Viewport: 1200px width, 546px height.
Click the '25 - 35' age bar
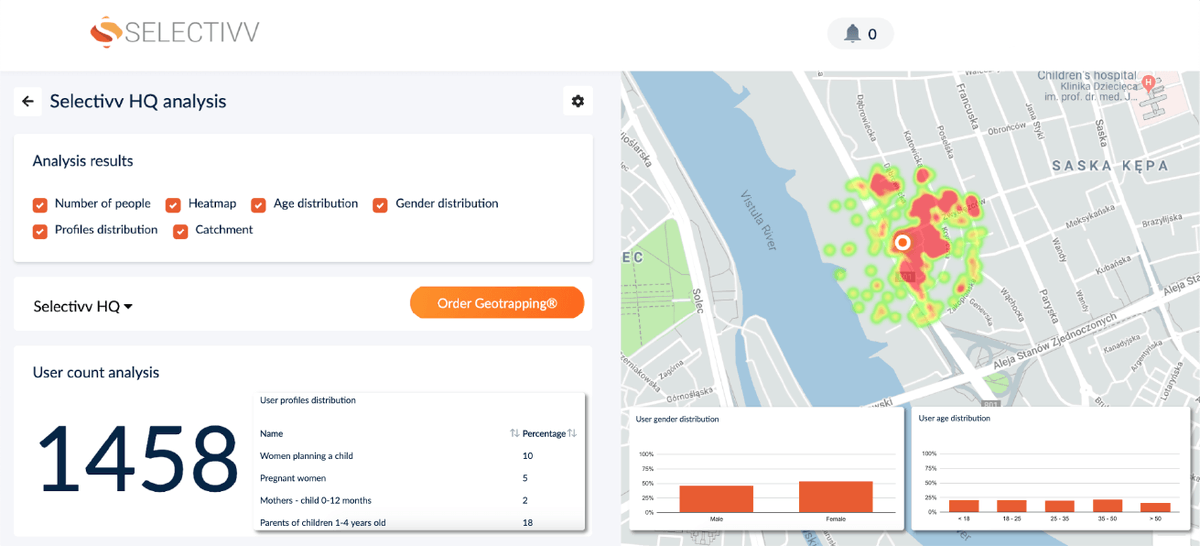click(1059, 506)
